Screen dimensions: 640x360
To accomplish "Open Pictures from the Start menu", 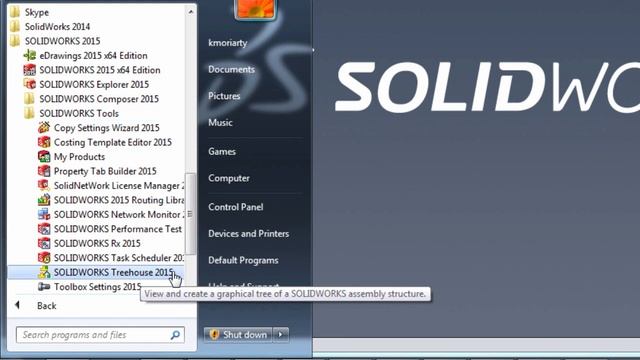I will pos(224,96).
